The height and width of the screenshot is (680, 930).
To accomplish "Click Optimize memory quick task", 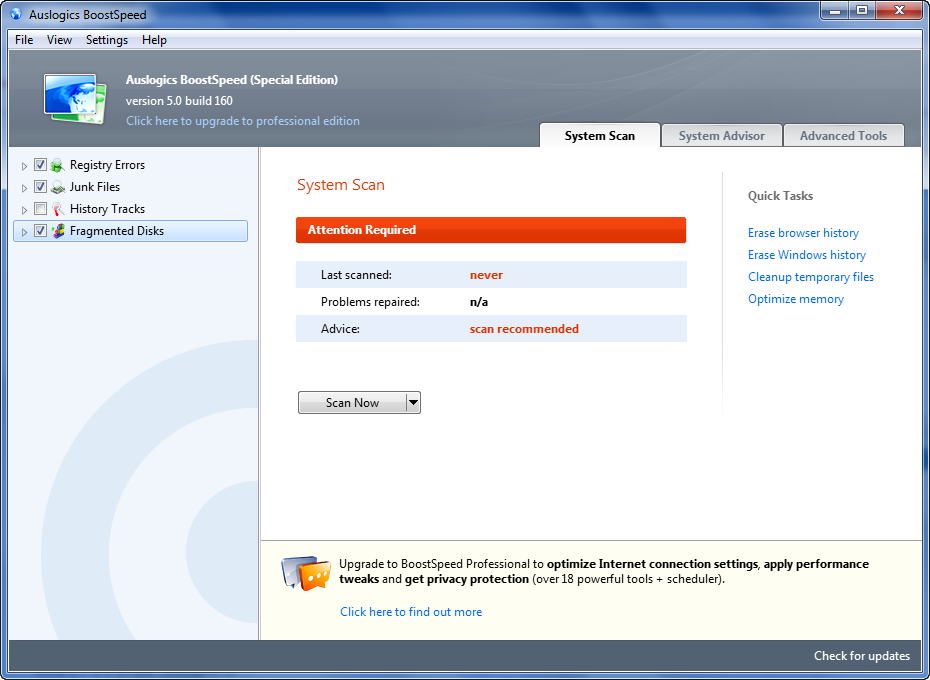I will coord(796,299).
